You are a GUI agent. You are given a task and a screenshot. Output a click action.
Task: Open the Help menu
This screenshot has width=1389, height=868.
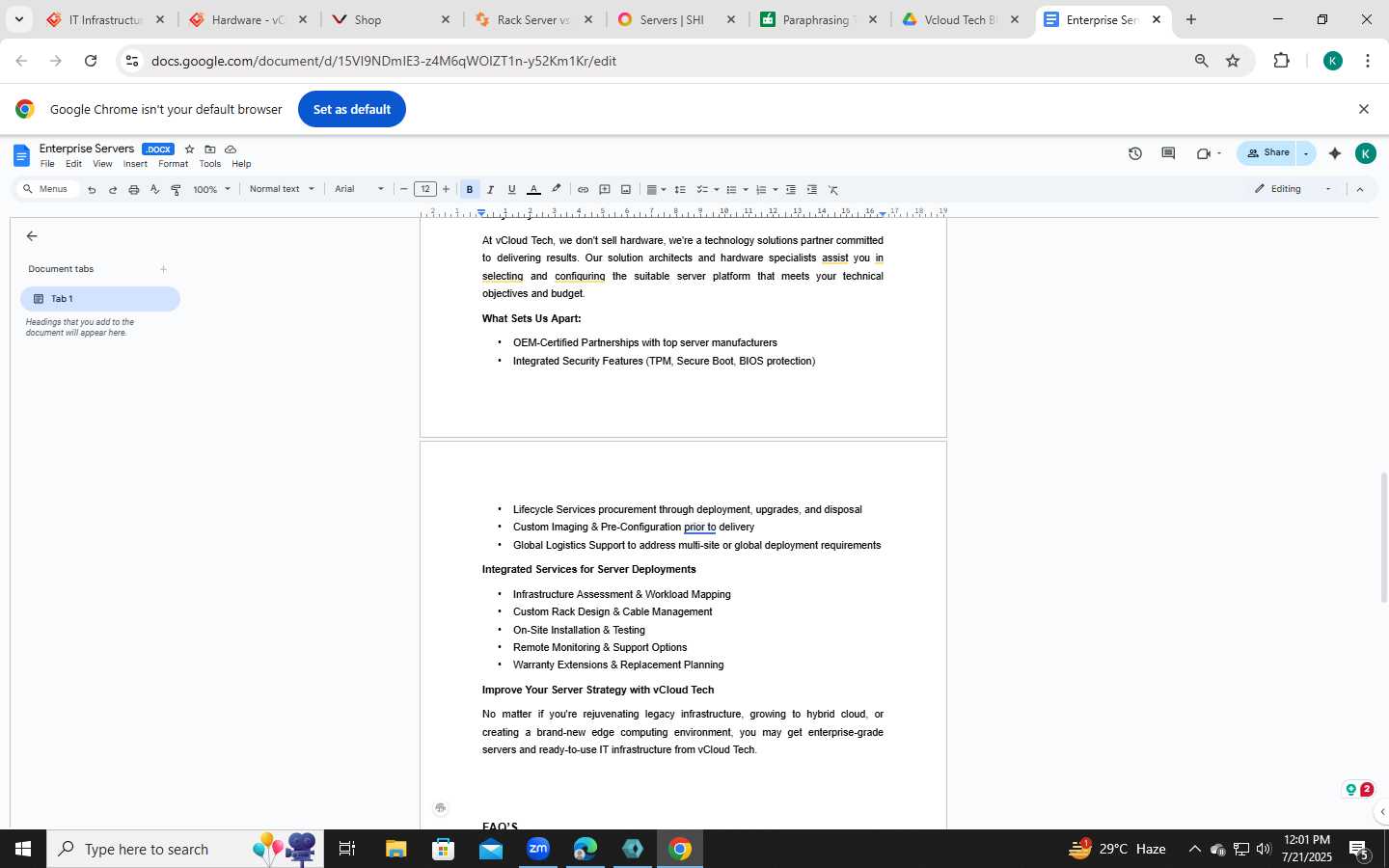pos(241,164)
